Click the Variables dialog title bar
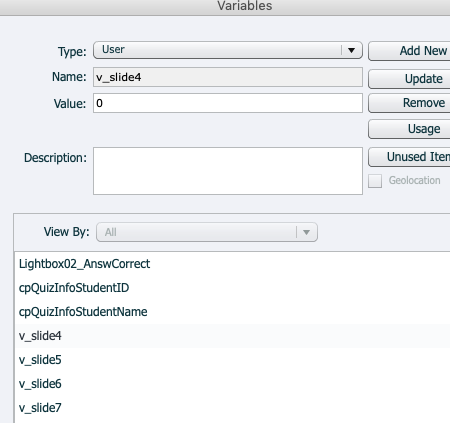Viewport: 450px width, 423px height. tap(225, 7)
